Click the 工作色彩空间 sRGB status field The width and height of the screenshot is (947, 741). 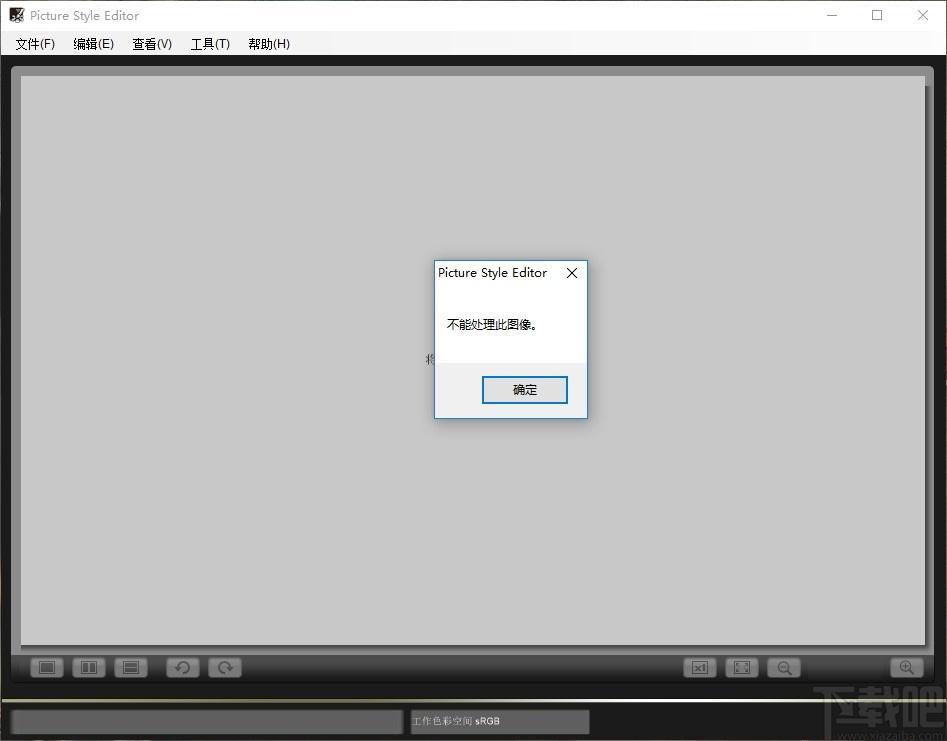tap(500, 721)
